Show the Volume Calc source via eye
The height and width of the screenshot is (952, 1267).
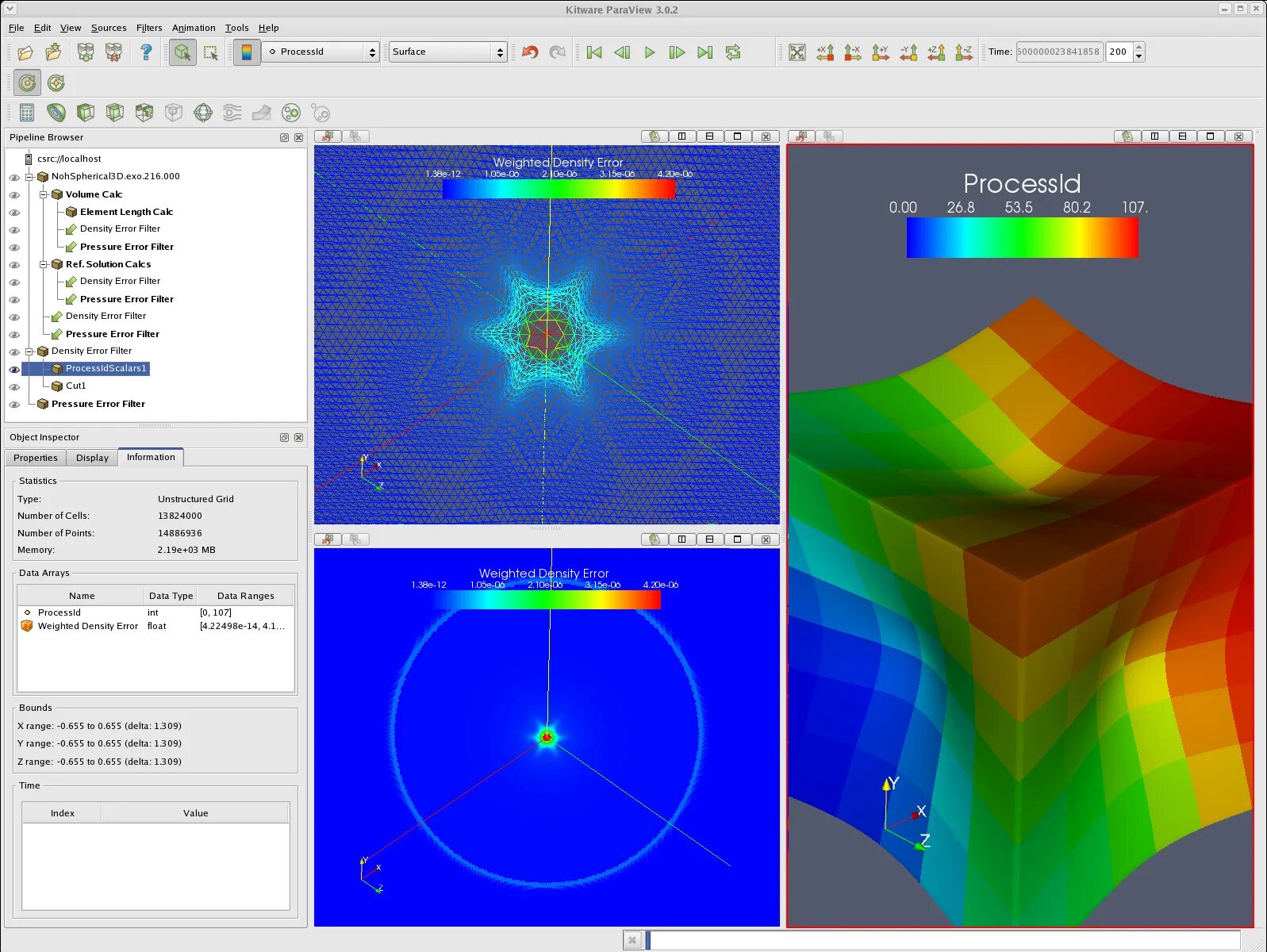click(x=14, y=194)
